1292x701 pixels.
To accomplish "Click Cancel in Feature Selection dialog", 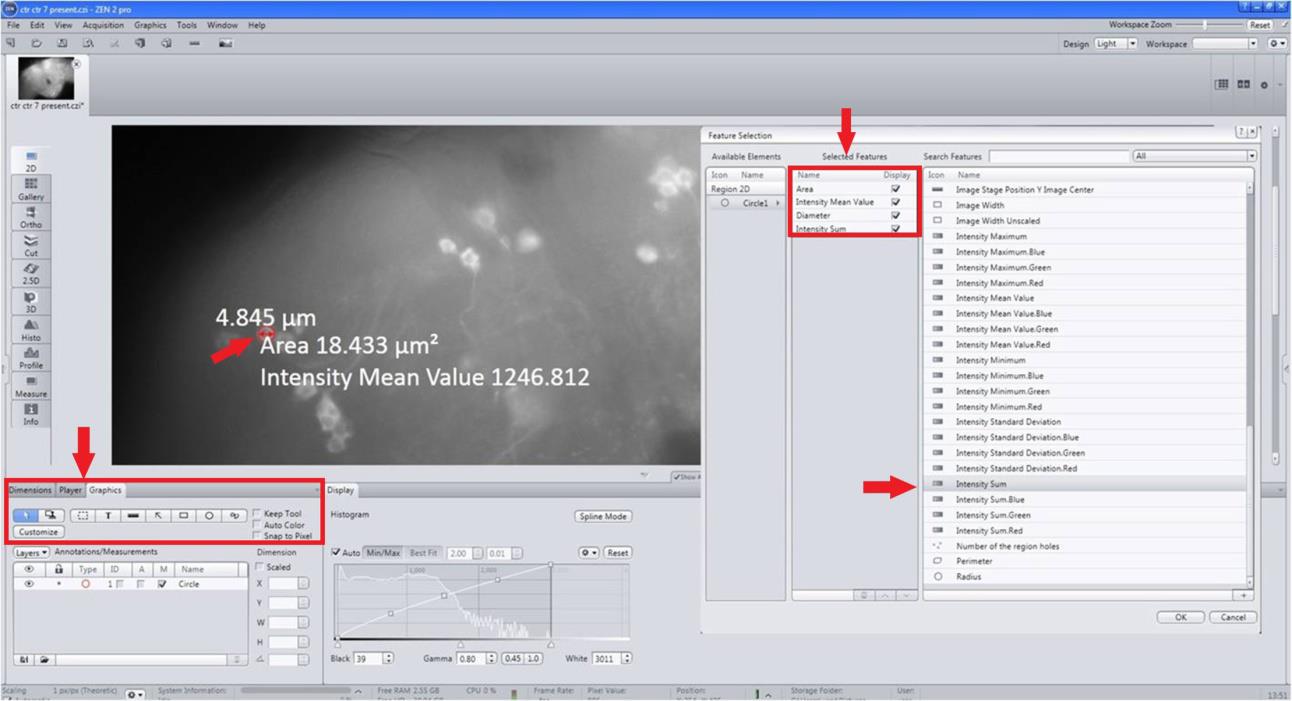I will click(1232, 617).
